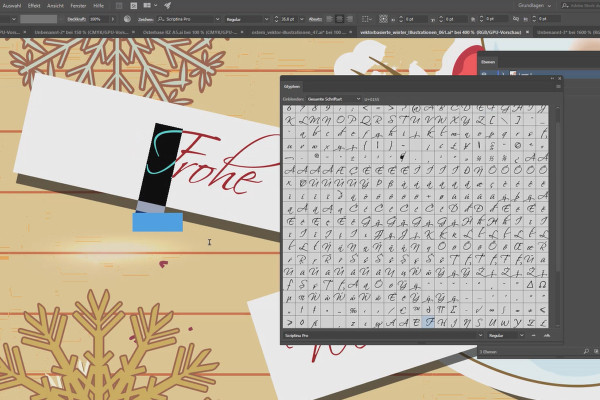
Task: Click the Omega glyph in the grid
Action: [542, 284]
